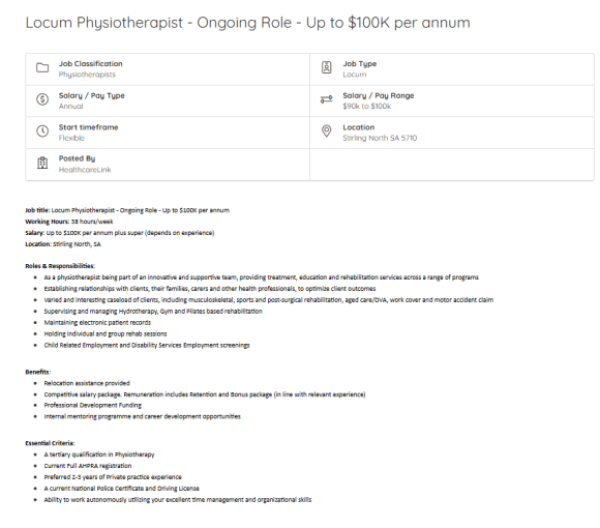Viewport: 600px width, 528px height.
Task: Click the map pin icon beside Location
Action: click(326, 131)
